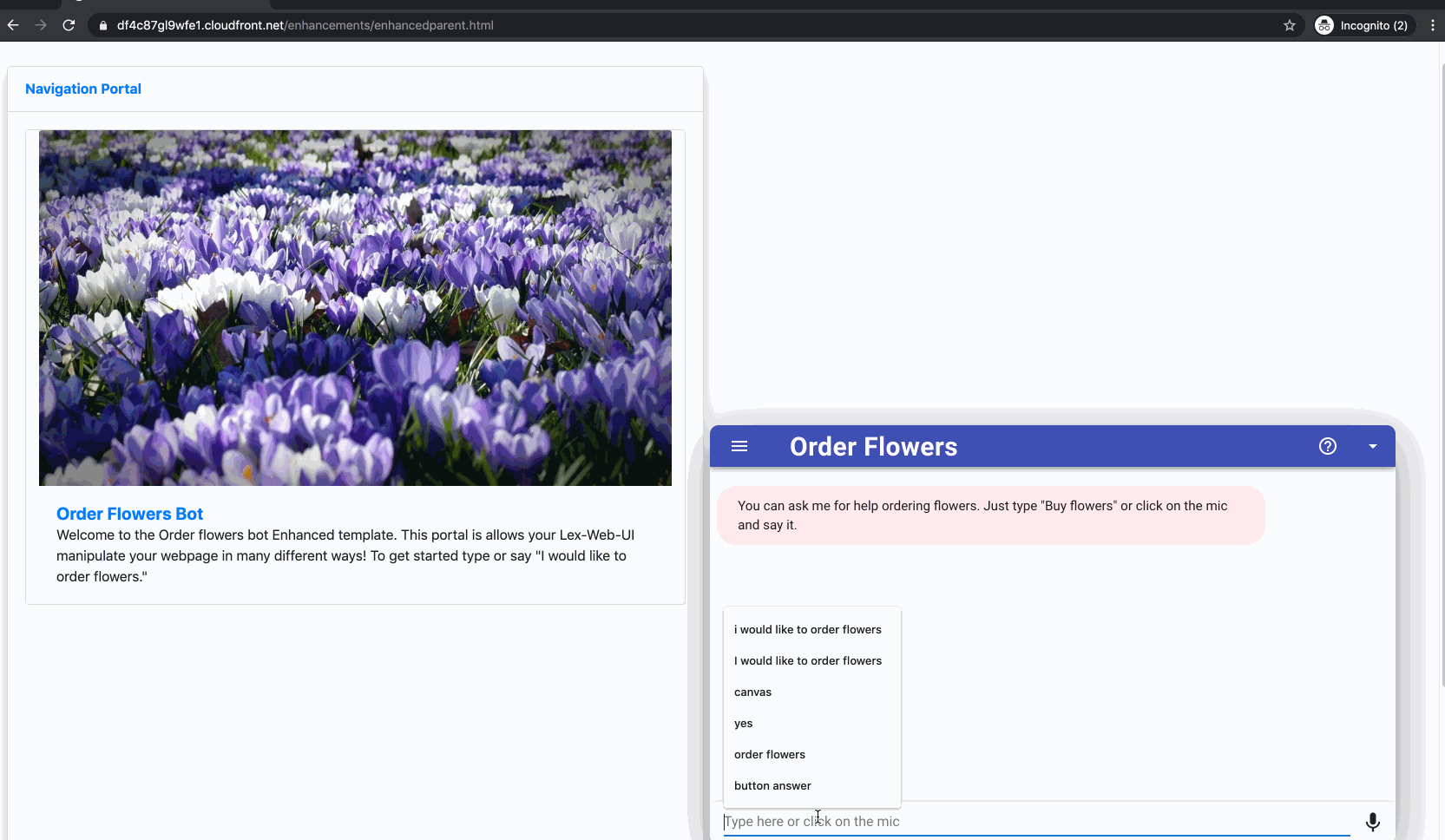Image resolution: width=1445 pixels, height=840 pixels.
Task: Open the Navigation Portal link
Action: click(x=83, y=89)
